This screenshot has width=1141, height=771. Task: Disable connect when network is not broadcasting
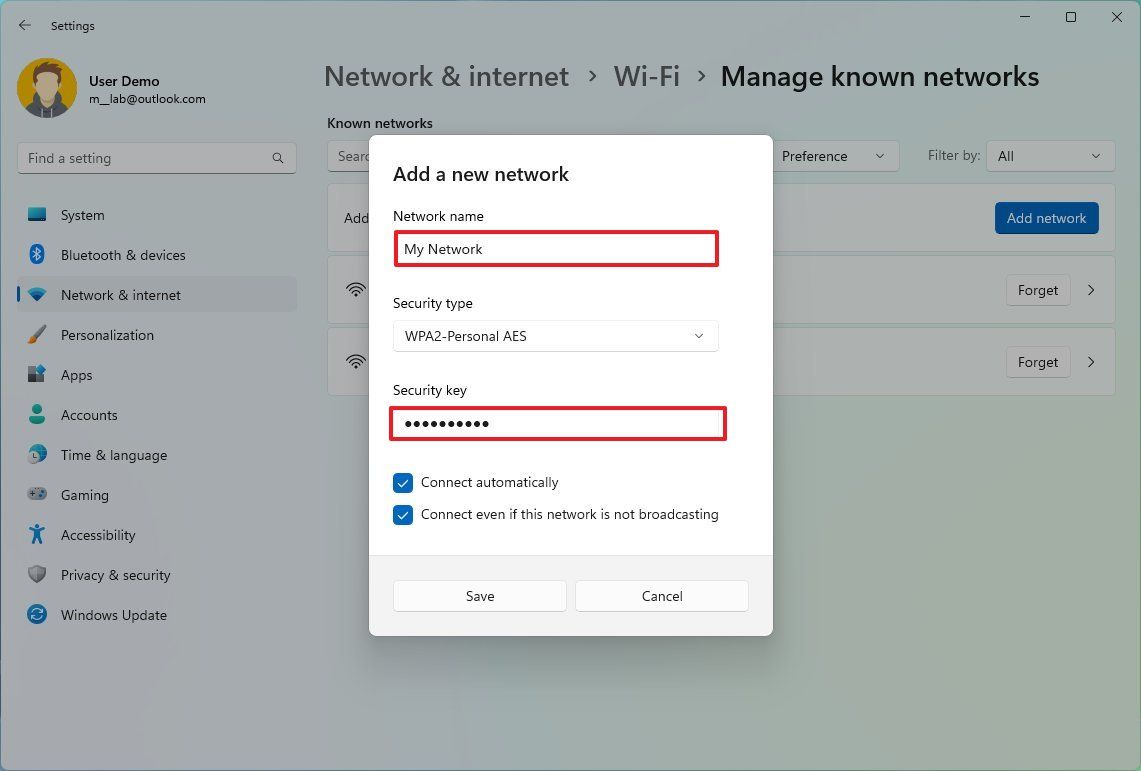point(403,515)
